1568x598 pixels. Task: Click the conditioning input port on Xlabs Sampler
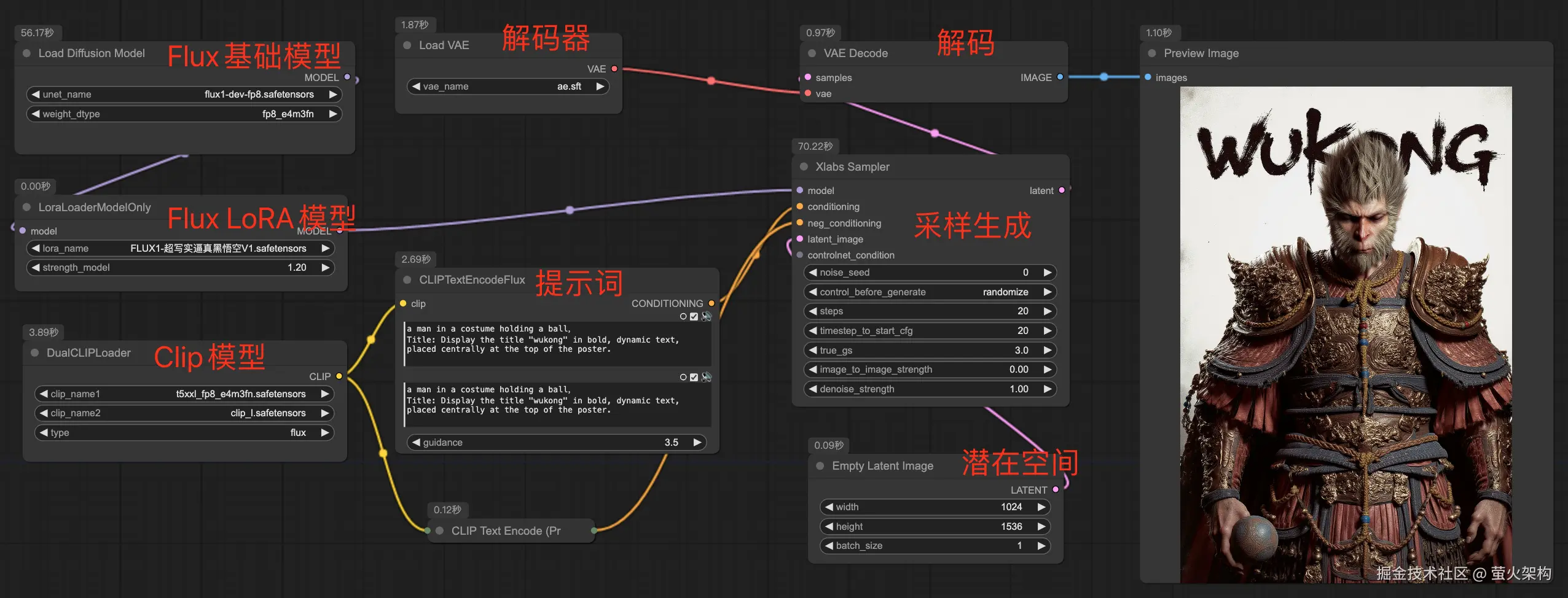(x=800, y=207)
